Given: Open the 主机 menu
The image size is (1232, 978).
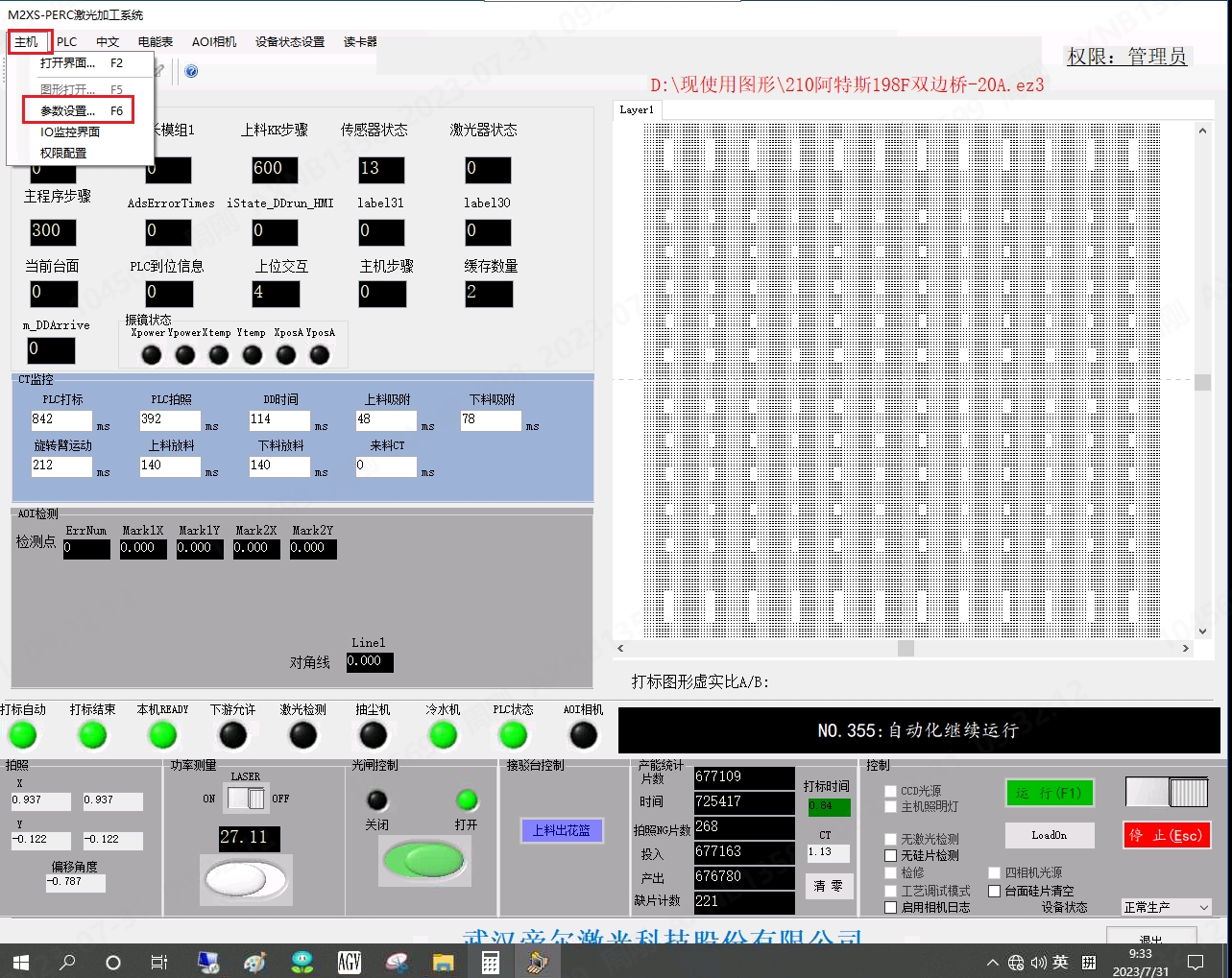Looking at the screenshot, I should [27, 42].
